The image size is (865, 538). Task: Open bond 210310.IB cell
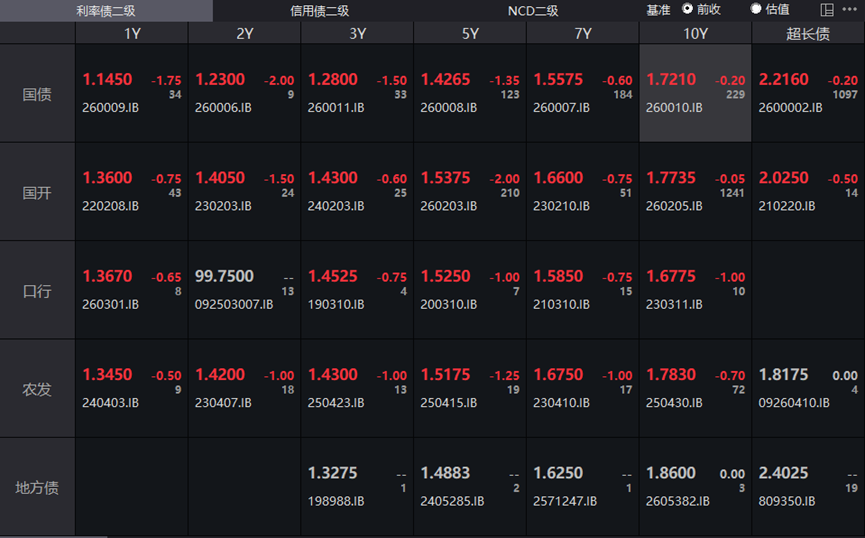(583, 290)
